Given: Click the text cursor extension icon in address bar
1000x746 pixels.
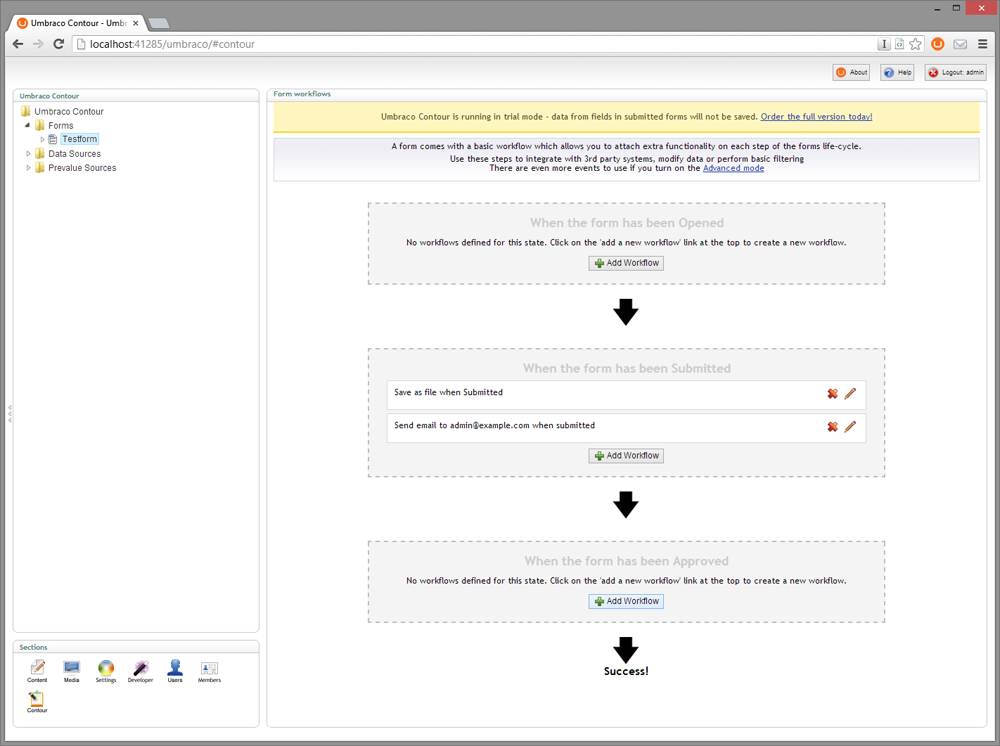Looking at the screenshot, I should point(884,44).
